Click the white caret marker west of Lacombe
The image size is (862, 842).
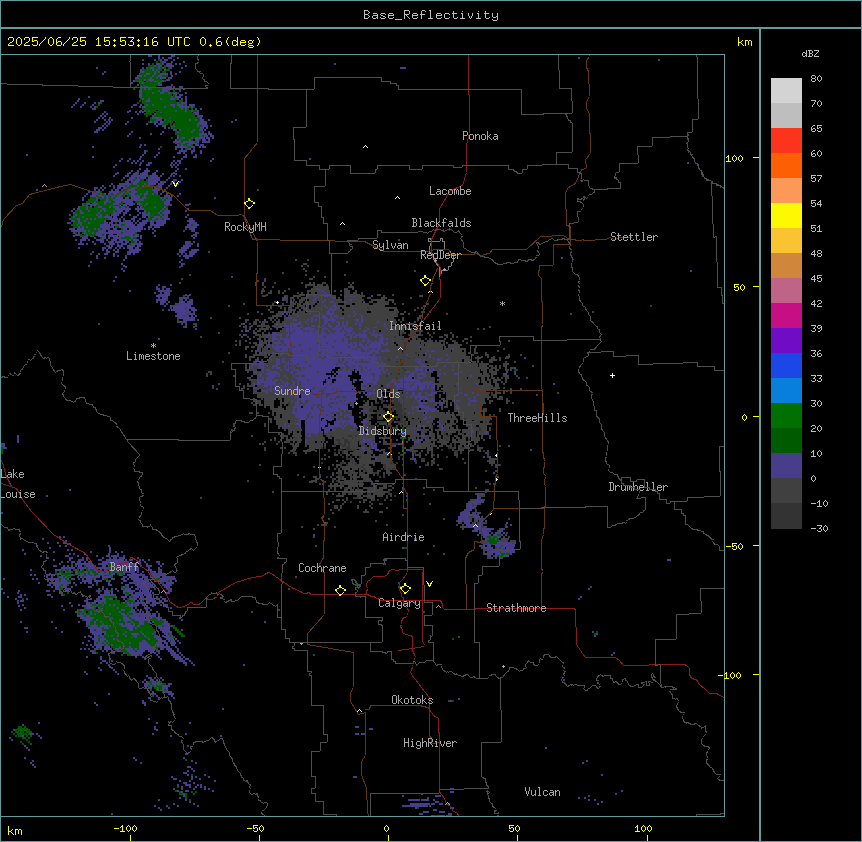click(x=397, y=198)
